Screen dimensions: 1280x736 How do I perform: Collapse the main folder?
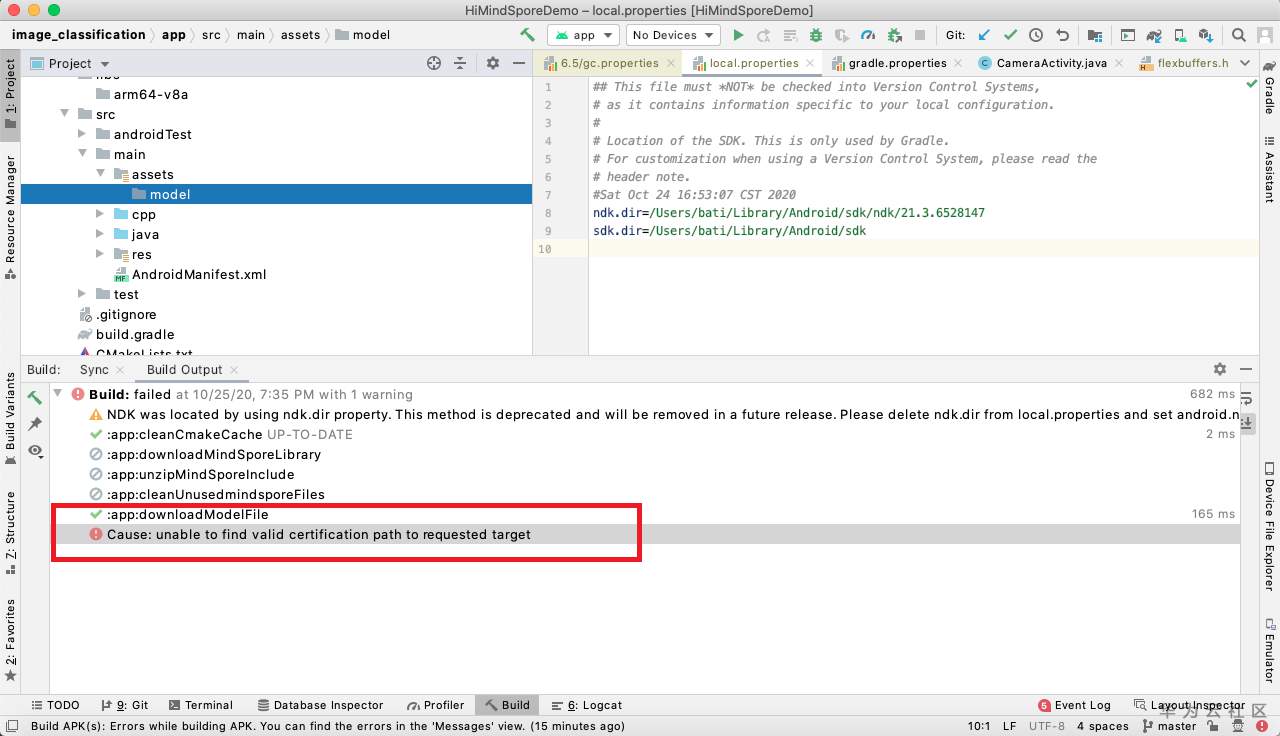84,154
